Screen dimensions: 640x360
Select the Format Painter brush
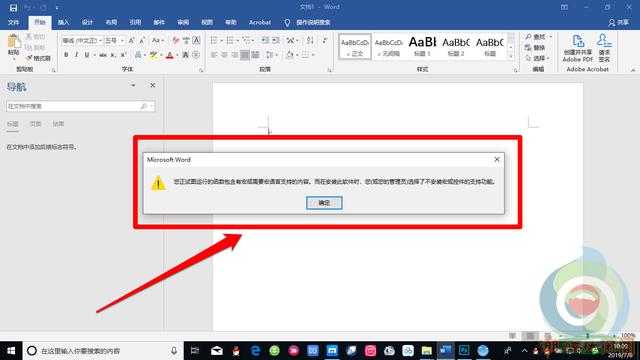[x=29, y=58]
